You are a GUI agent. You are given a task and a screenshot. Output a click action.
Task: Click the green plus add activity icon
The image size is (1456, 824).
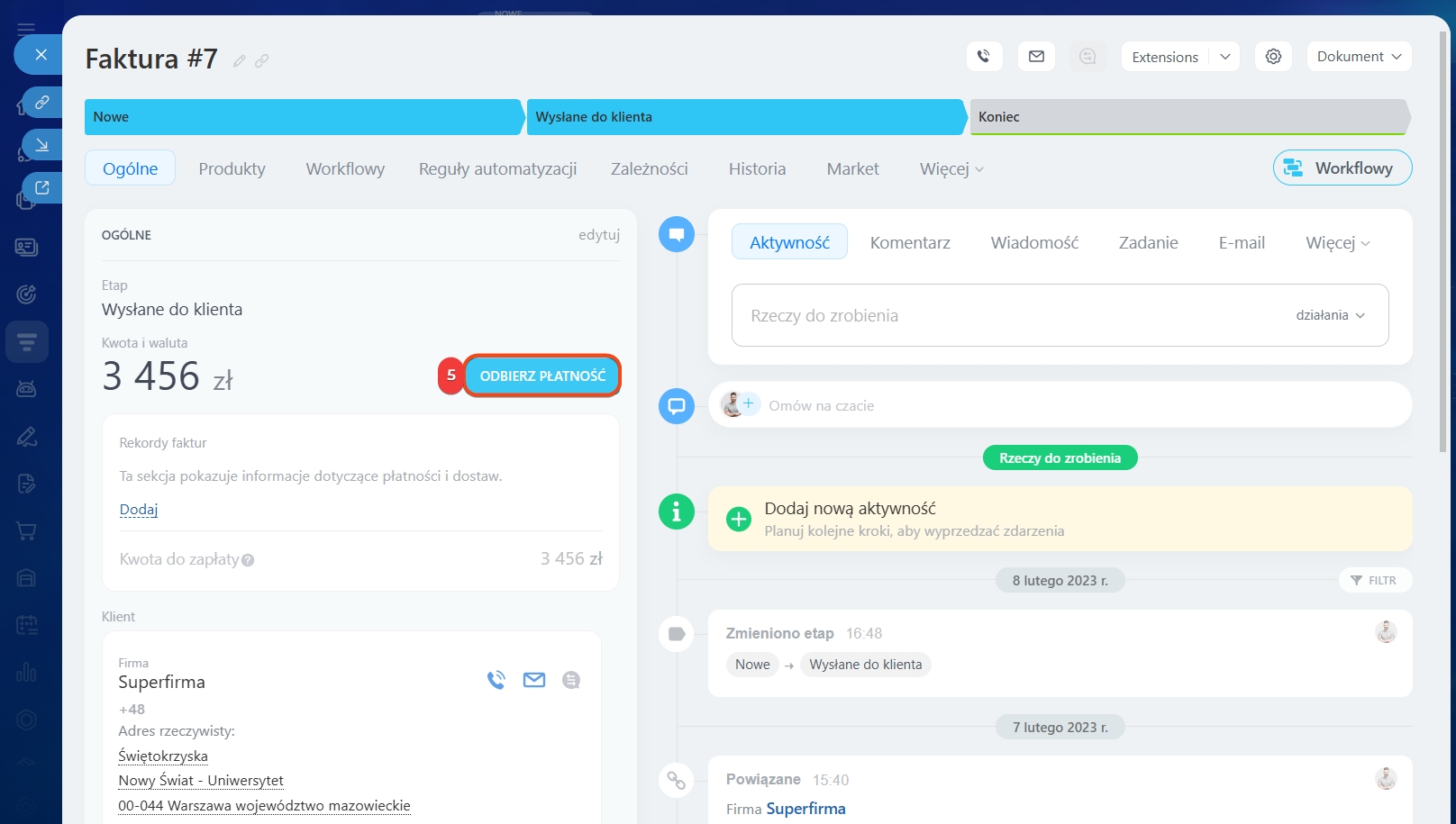click(x=739, y=520)
